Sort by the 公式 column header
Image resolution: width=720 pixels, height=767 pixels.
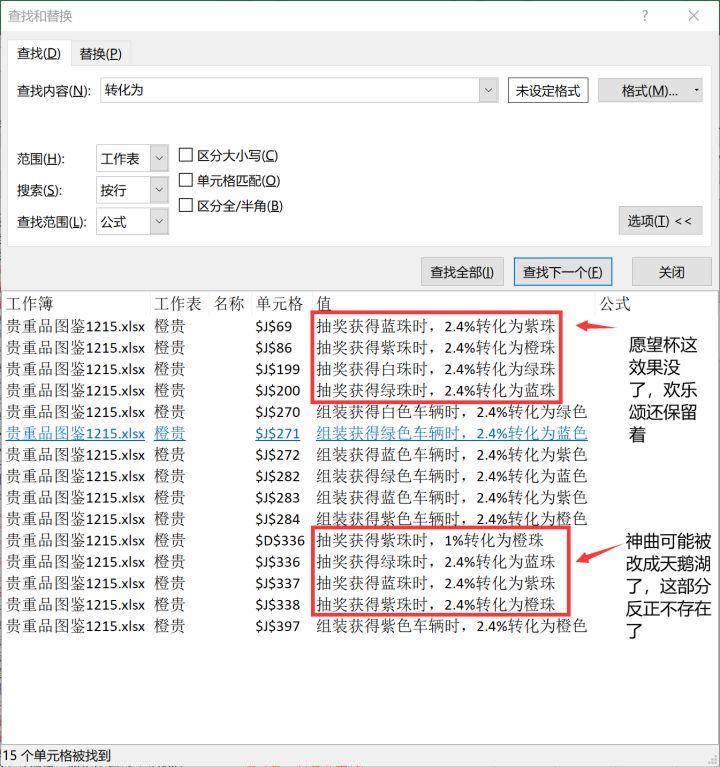[655, 304]
